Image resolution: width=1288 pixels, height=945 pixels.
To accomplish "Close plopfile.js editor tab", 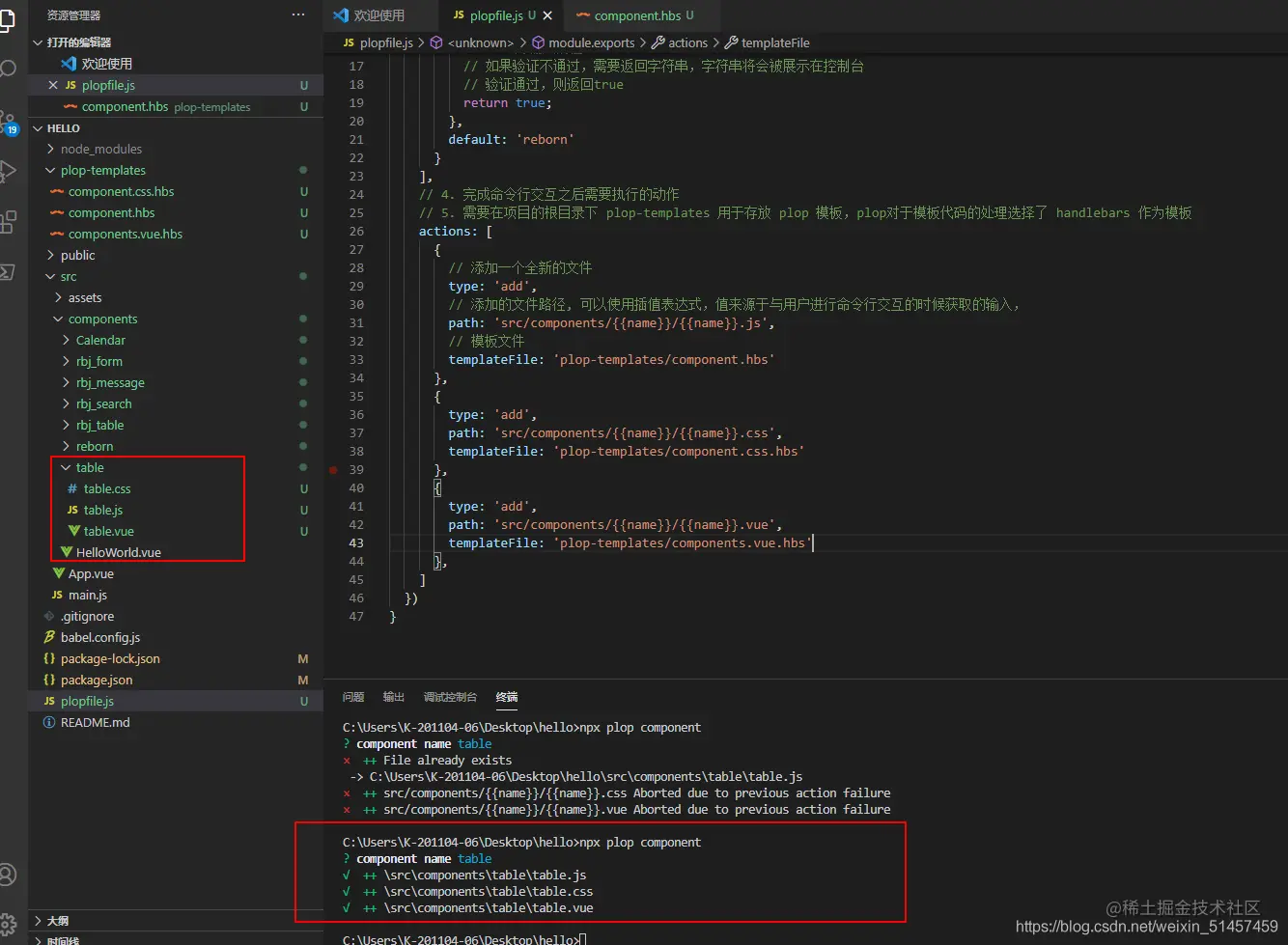I will (x=547, y=15).
